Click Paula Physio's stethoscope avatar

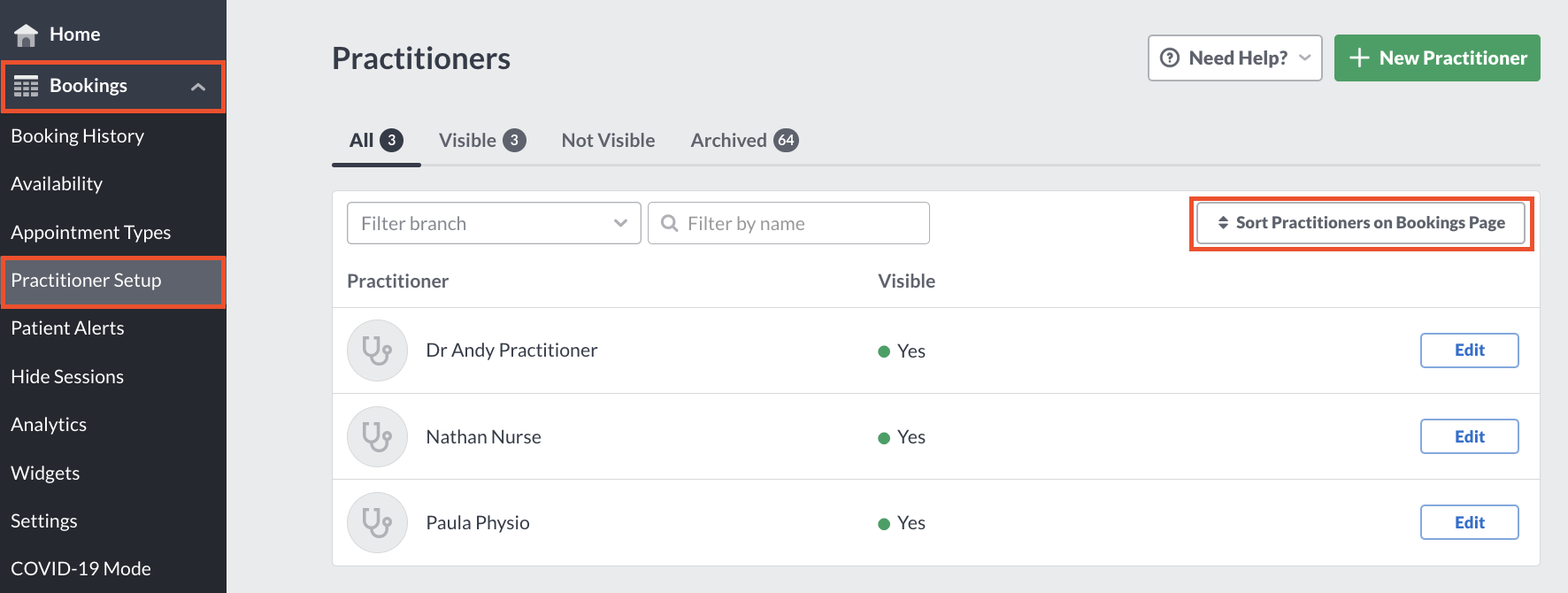(377, 522)
